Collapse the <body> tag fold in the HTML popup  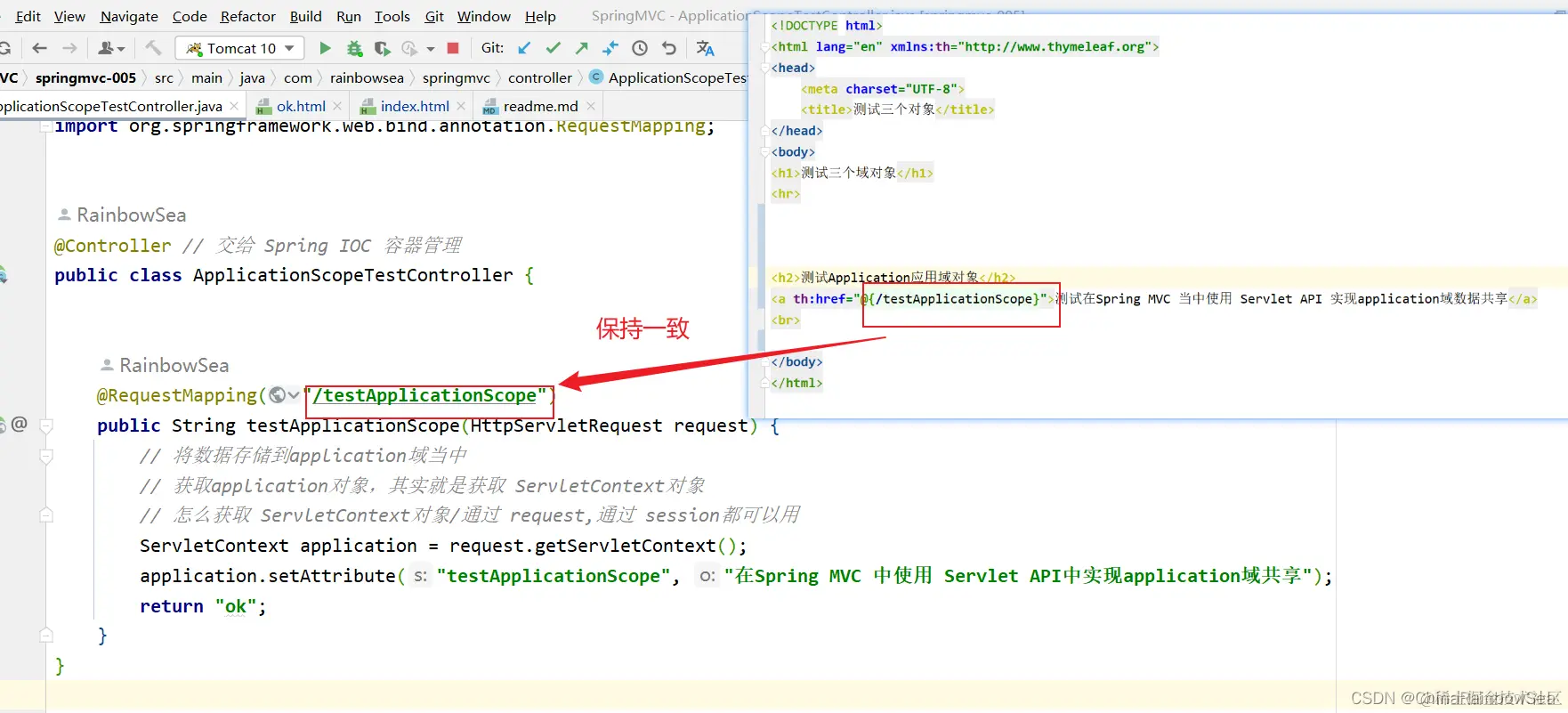[764, 152]
